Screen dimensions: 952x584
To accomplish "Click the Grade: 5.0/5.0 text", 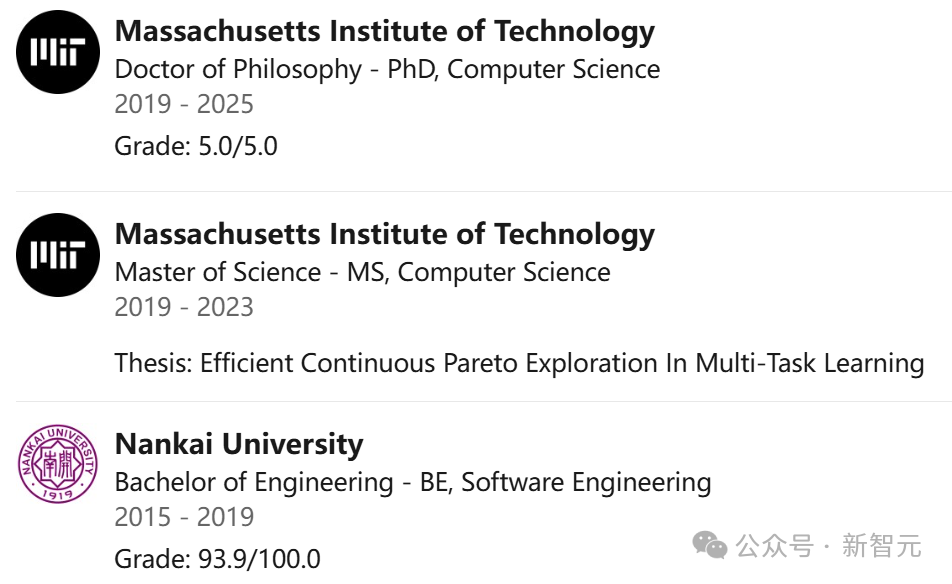I will coord(196,146).
